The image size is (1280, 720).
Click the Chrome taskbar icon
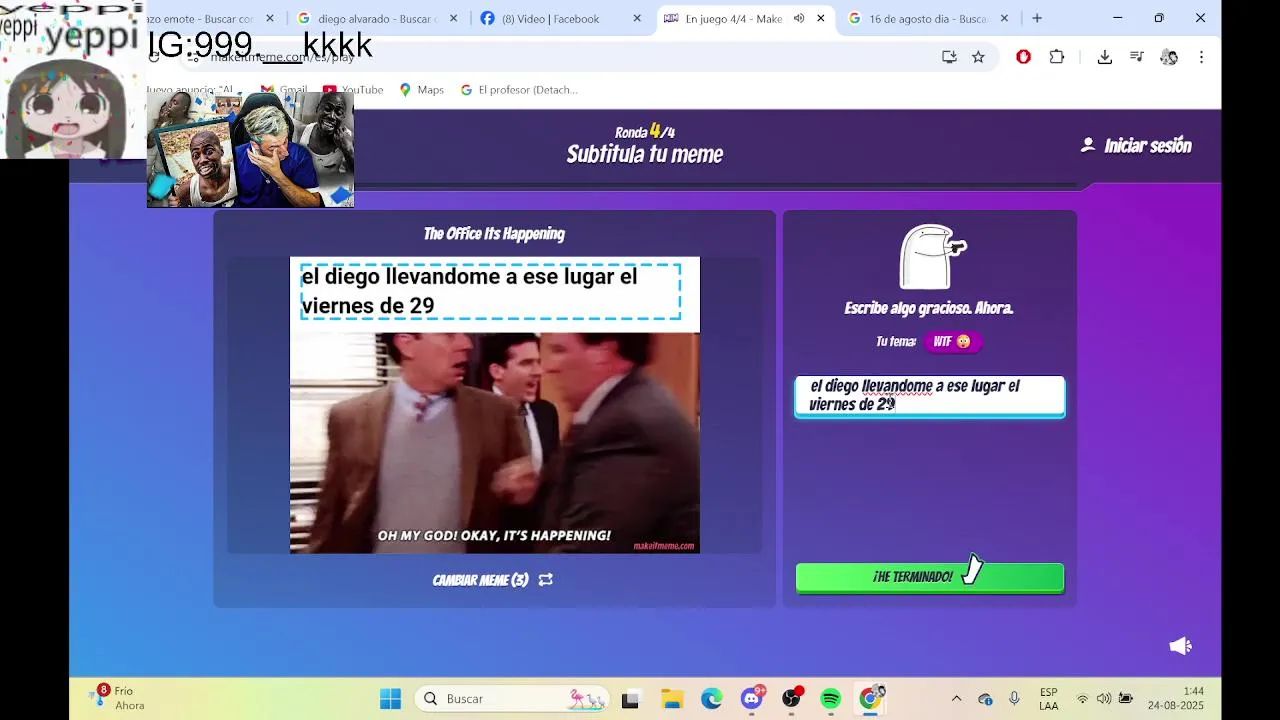871,699
